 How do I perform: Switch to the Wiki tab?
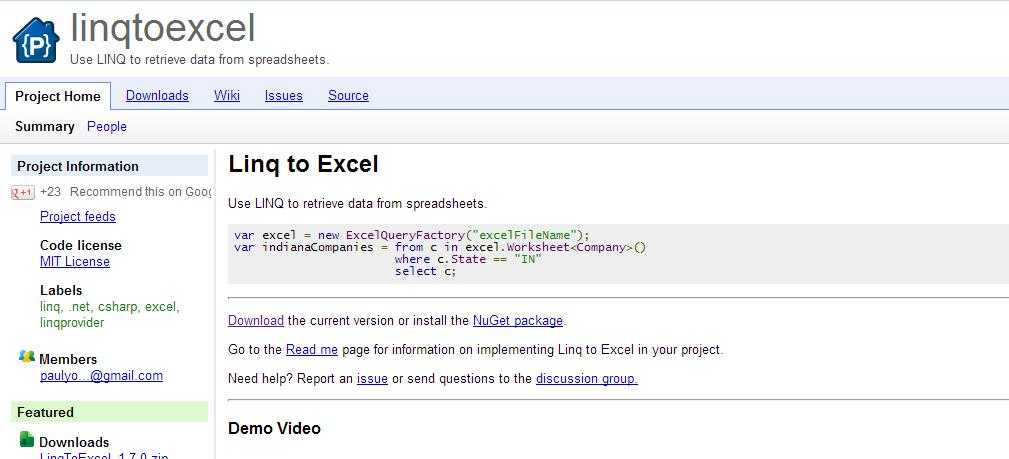pyautogui.click(x=227, y=95)
